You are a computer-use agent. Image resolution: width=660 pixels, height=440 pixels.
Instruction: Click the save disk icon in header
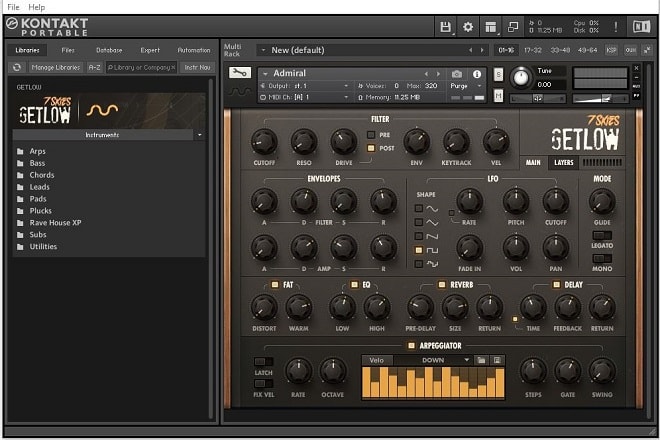[x=446, y=27]
